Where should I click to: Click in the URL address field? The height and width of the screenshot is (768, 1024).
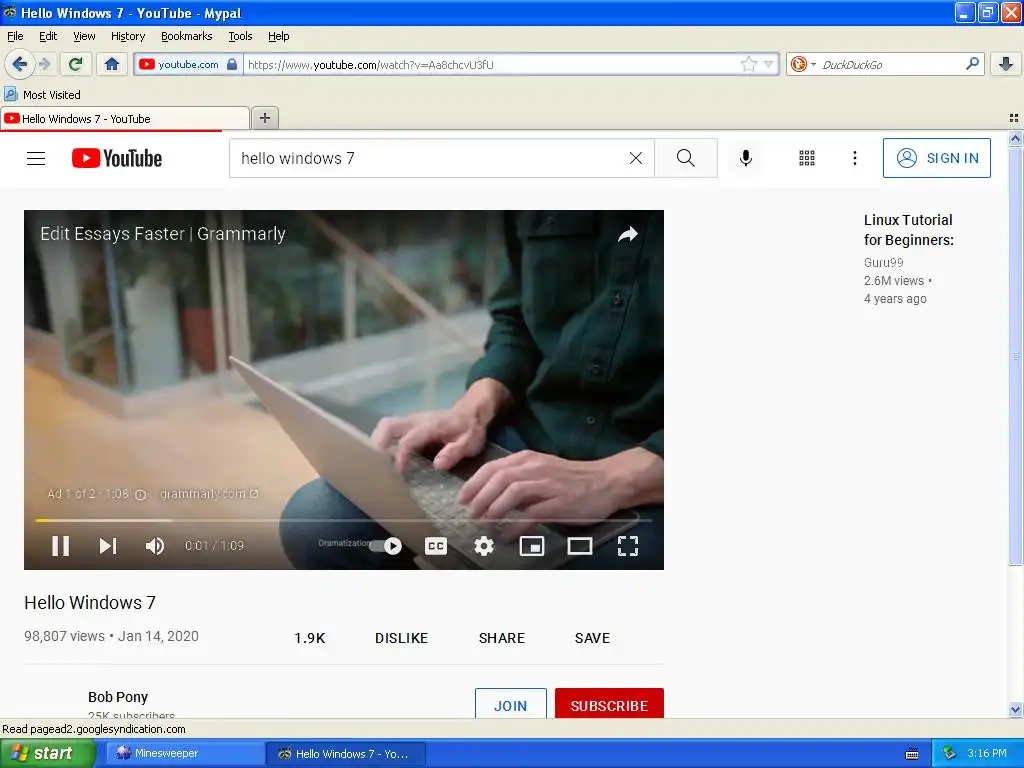(x=491, y=64)
